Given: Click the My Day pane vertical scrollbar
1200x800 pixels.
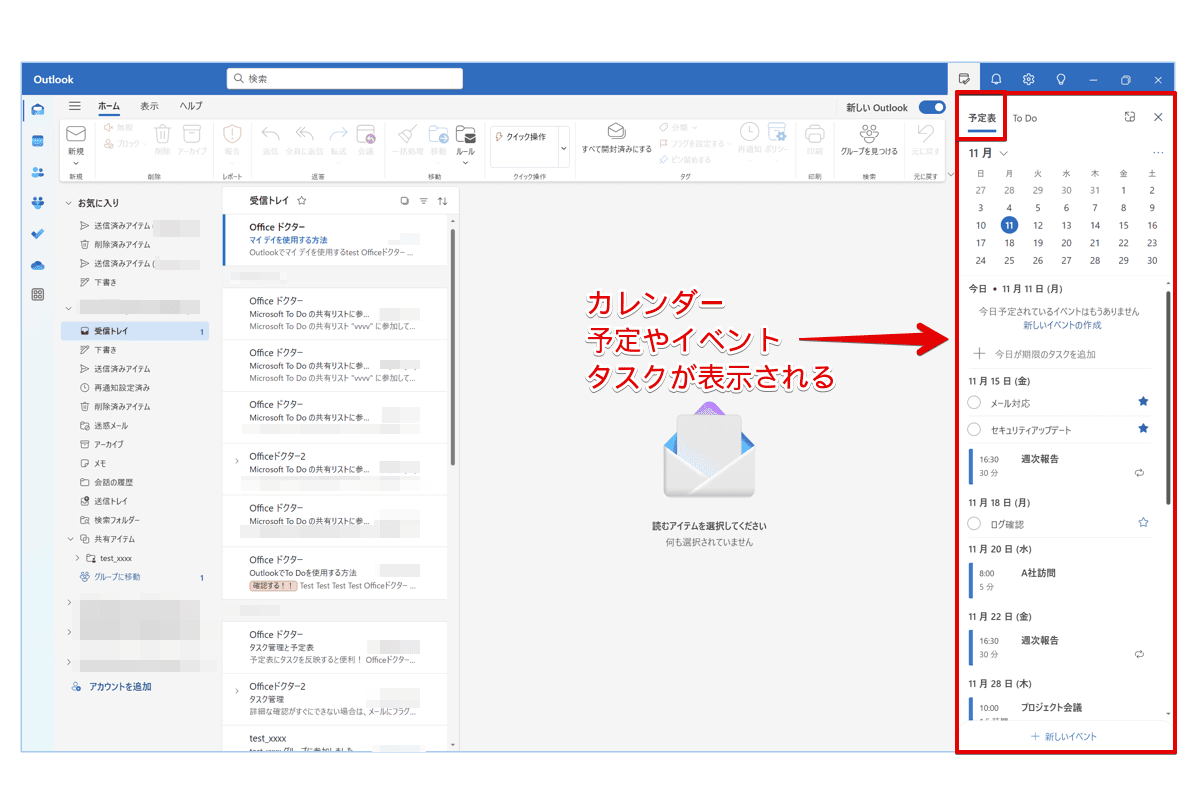Looking at the screenshot, I should 1168,398.
